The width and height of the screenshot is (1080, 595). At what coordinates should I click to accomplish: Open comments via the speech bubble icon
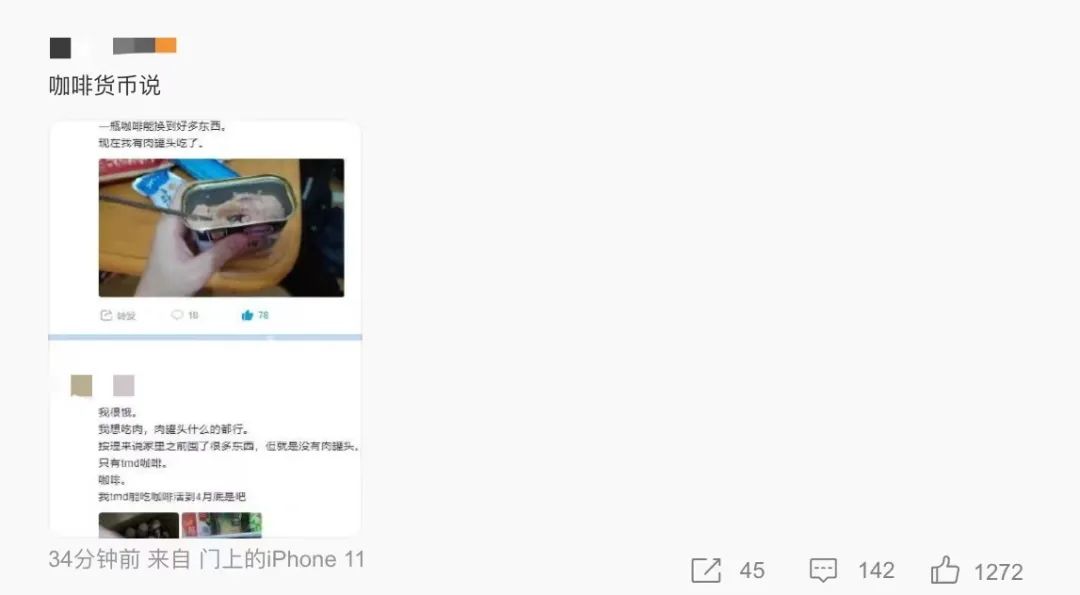tap(823, 570)
